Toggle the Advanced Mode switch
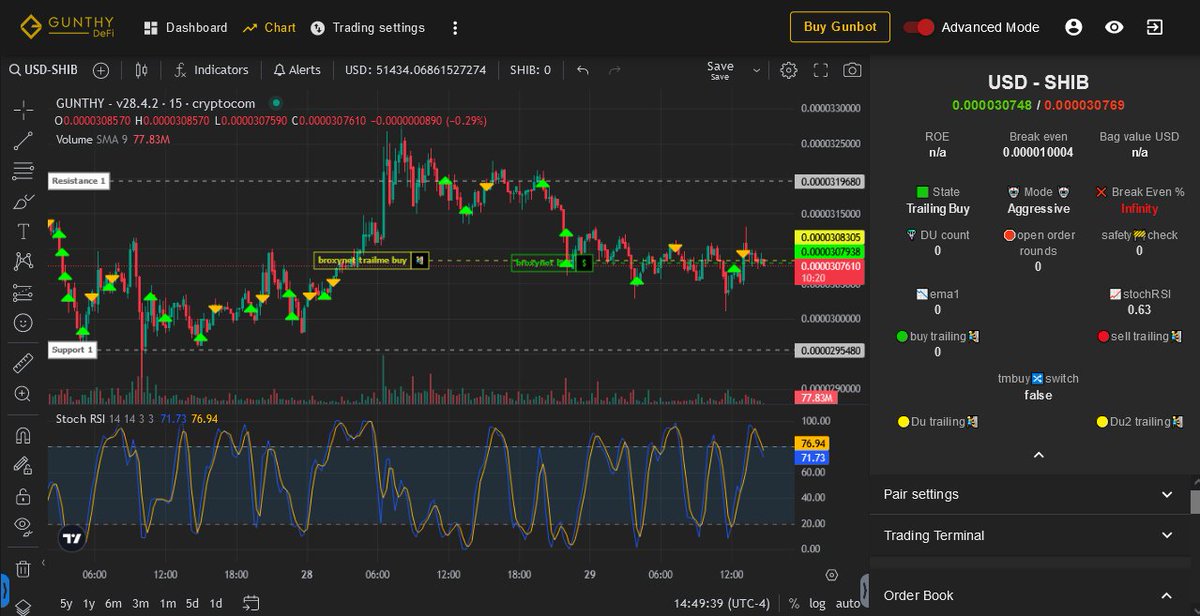The image size is (1200, 616). pyautogui.click(x=919, y=27)
